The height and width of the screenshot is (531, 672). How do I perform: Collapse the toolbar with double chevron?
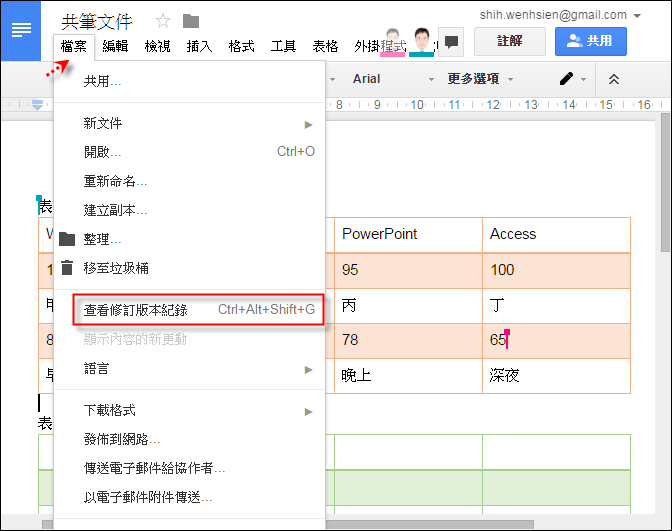614,79
